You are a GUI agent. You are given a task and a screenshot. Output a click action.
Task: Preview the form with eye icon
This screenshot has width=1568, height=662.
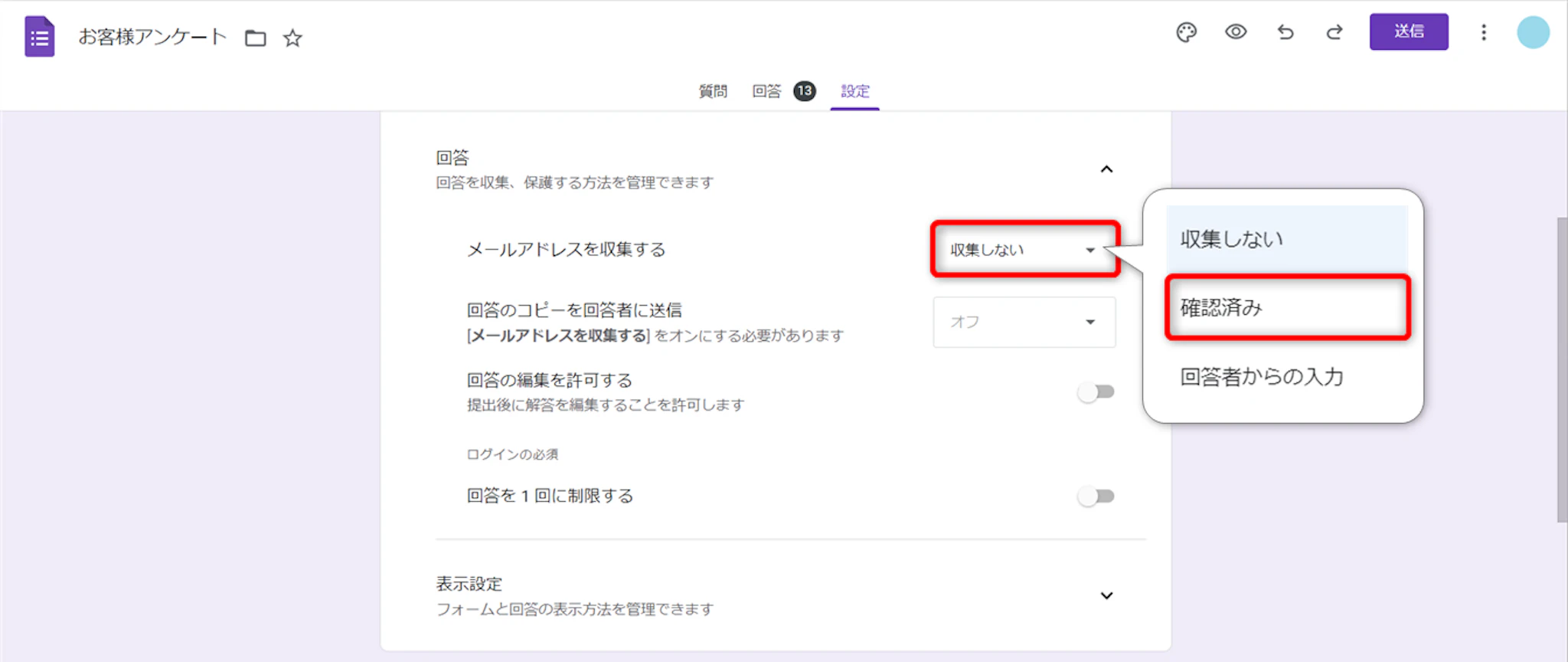pos(1236,32)
